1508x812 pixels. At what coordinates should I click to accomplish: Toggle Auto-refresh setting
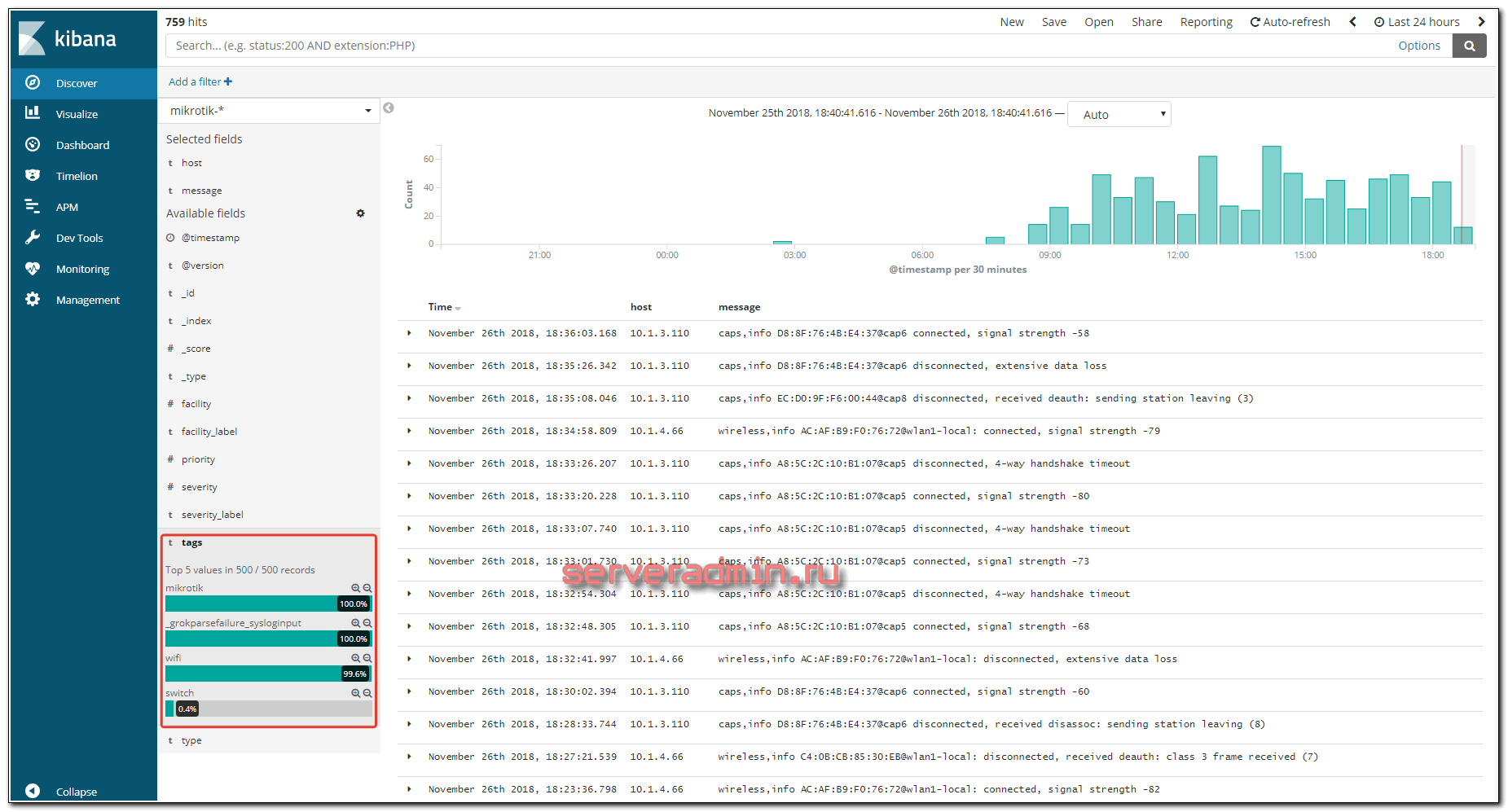[x=1290, y=22]
